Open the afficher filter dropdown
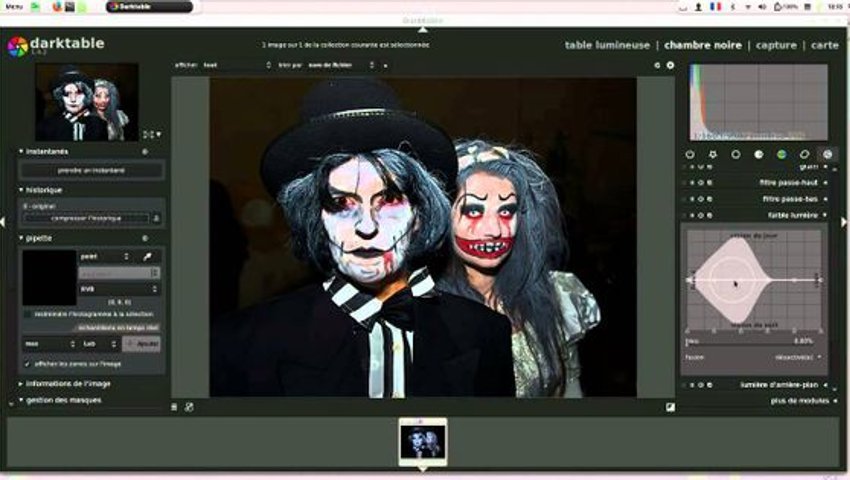This screenshot has width=850, height=480. [237, 65]
